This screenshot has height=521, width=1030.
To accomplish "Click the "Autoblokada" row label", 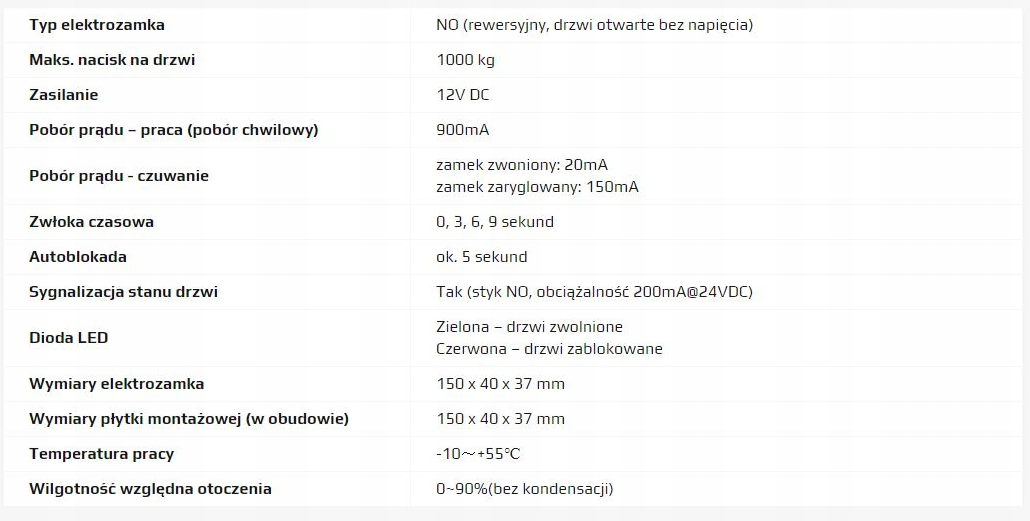I will (x=78, y=257).
